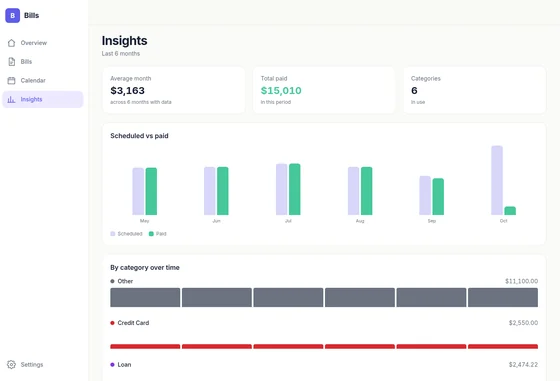Click the Insights bar chart icon
Image resolution: width=560 pixels, height=381 pixels.
[11, 99]
